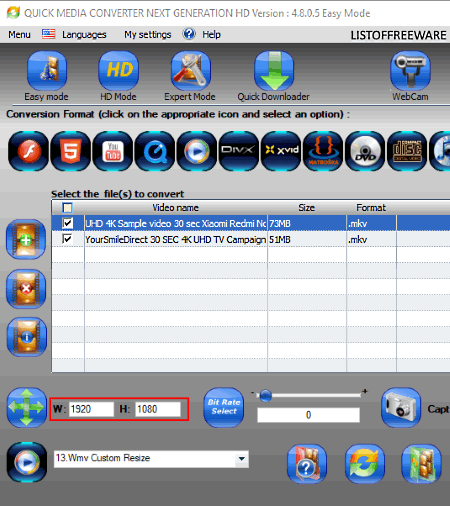Click the 73MB size cell
Viewport: 450px width, 506px height.
(307, 223)
